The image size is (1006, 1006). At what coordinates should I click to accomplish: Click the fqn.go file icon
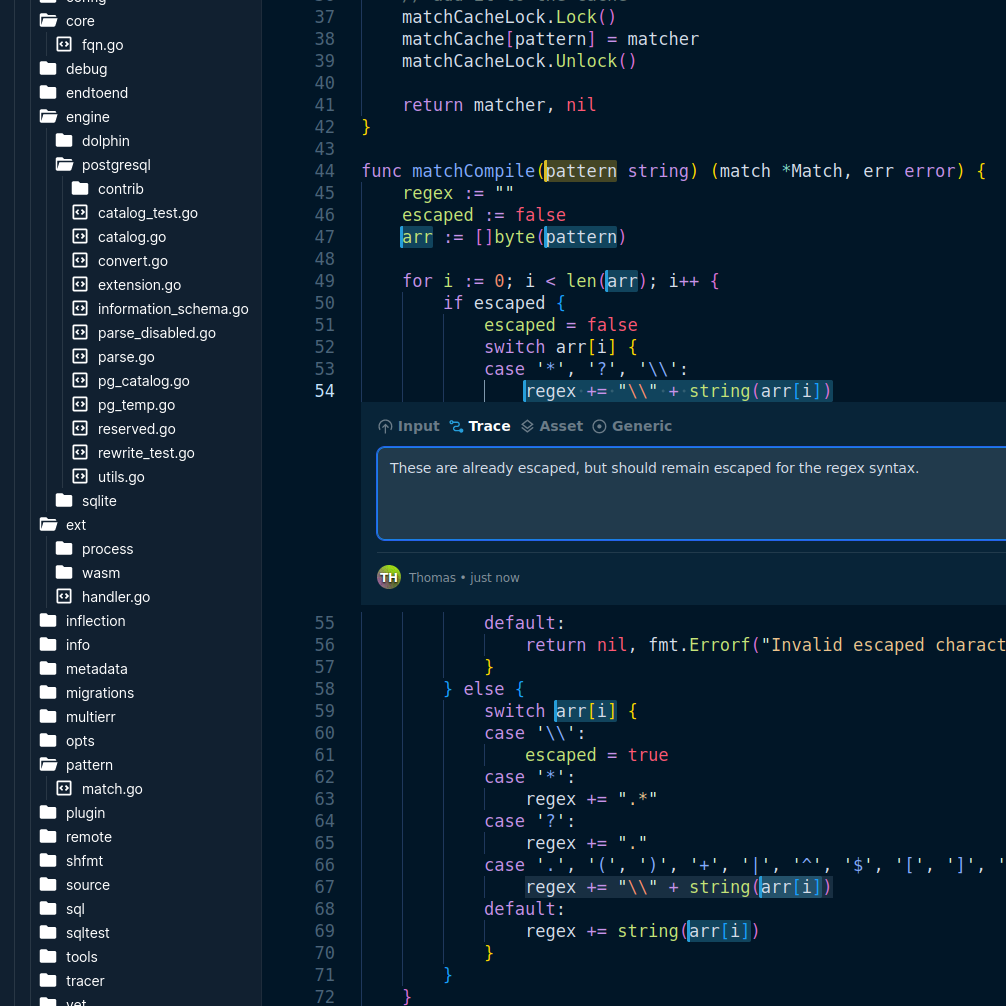pyautogui.click(x=64, y=45)
